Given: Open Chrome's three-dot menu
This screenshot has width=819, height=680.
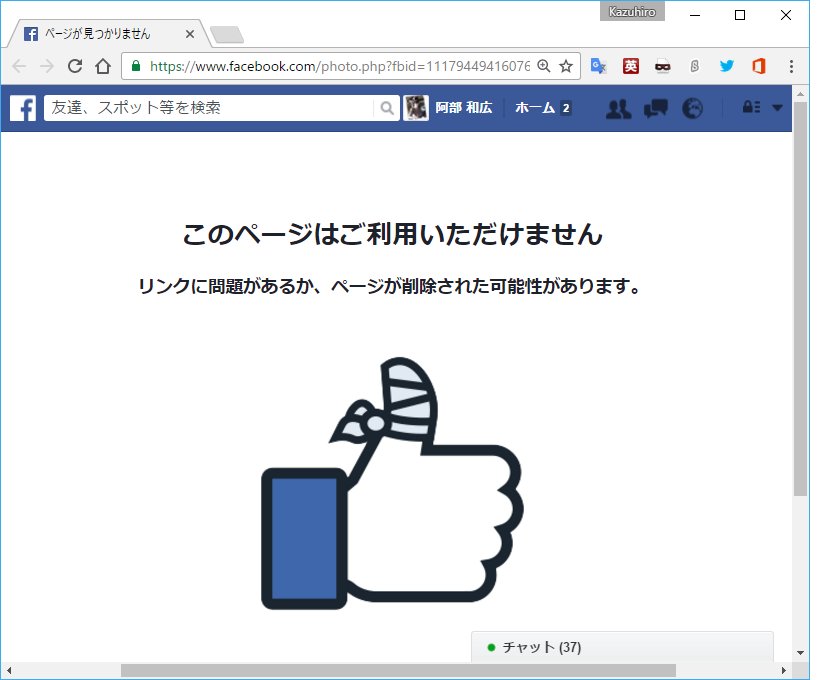Looking at the screenshot, I should click(791, 66).
